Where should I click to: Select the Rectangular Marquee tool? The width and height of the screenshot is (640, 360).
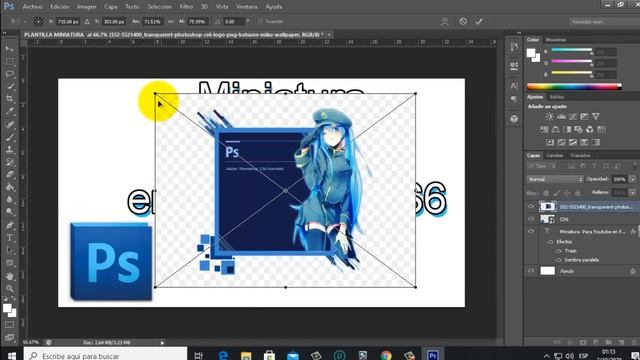[x=10, y=62]
